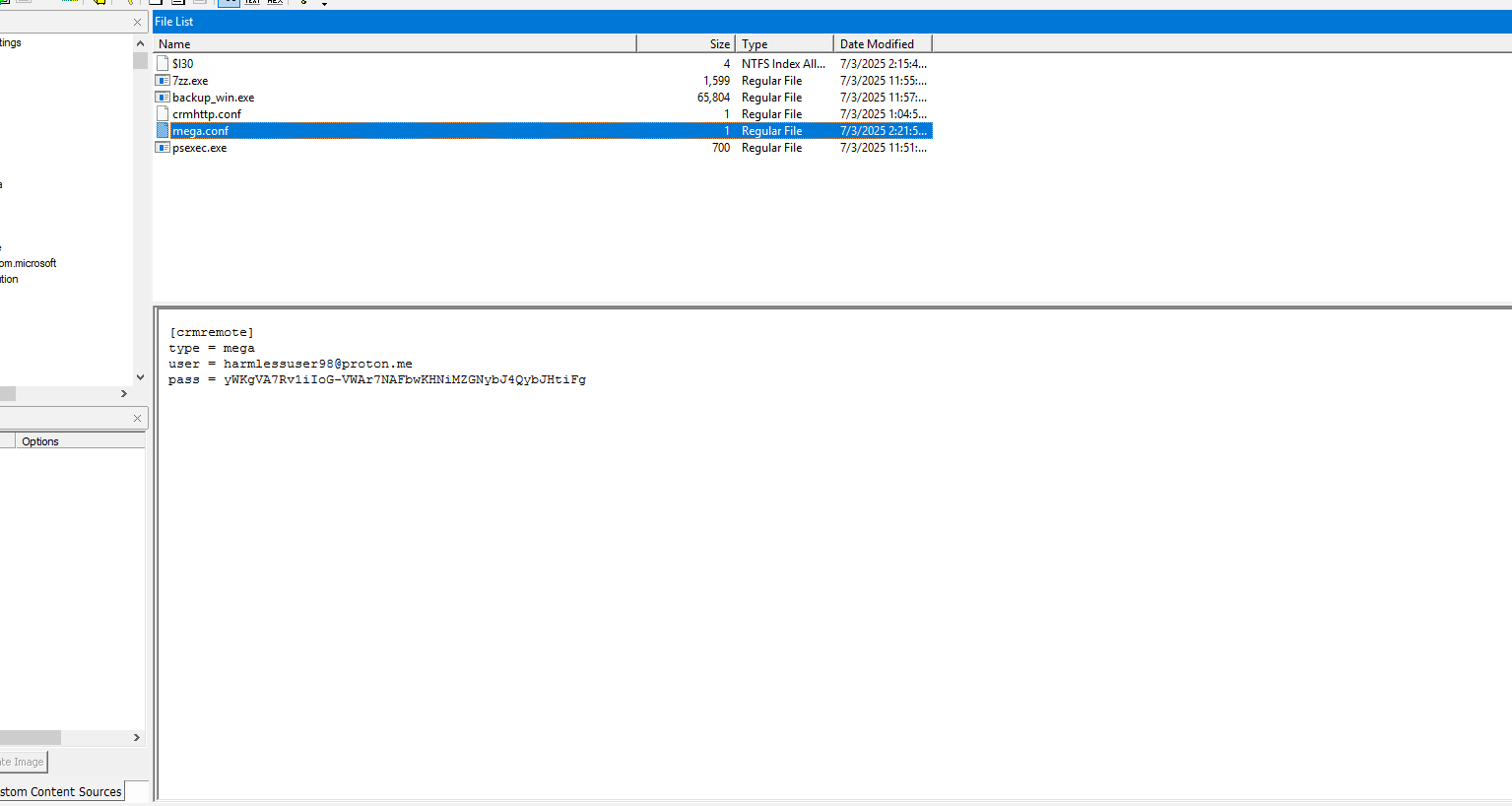Expand the tree entry ending in 'om.microsoft'

pyautogui.click(x=28, y=263)
